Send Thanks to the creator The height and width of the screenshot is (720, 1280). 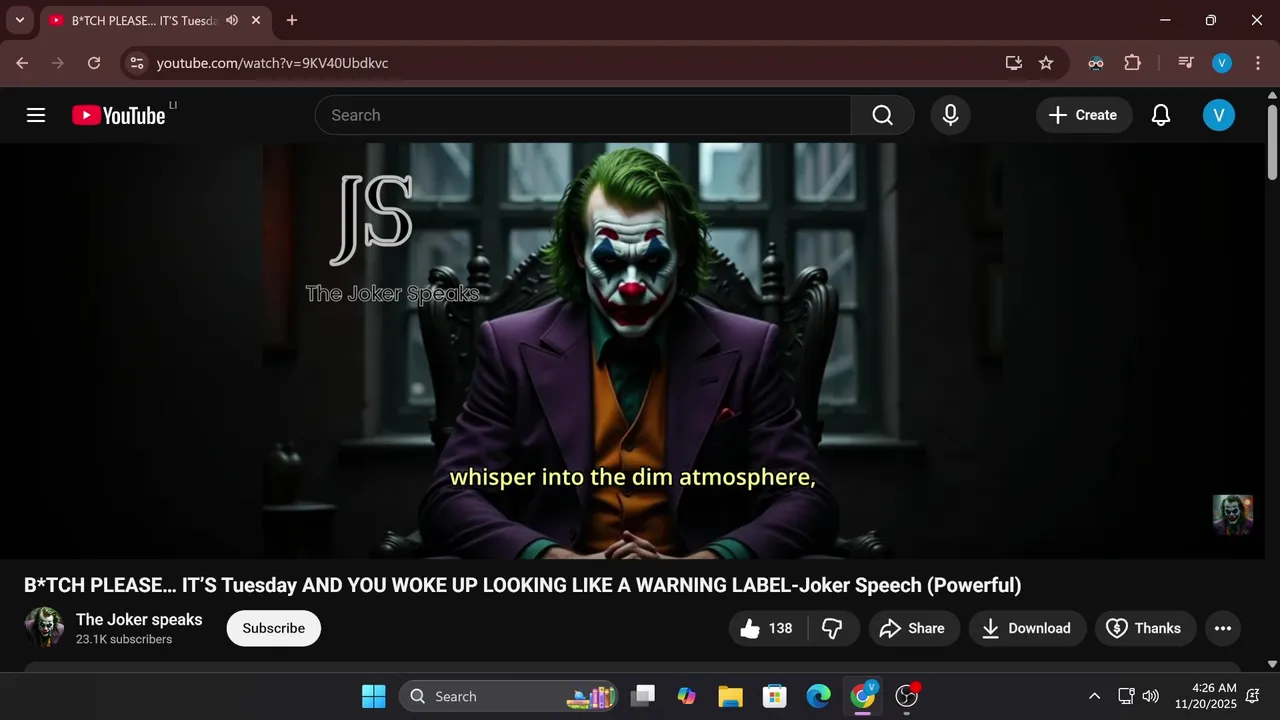[x=1145, y=628]
